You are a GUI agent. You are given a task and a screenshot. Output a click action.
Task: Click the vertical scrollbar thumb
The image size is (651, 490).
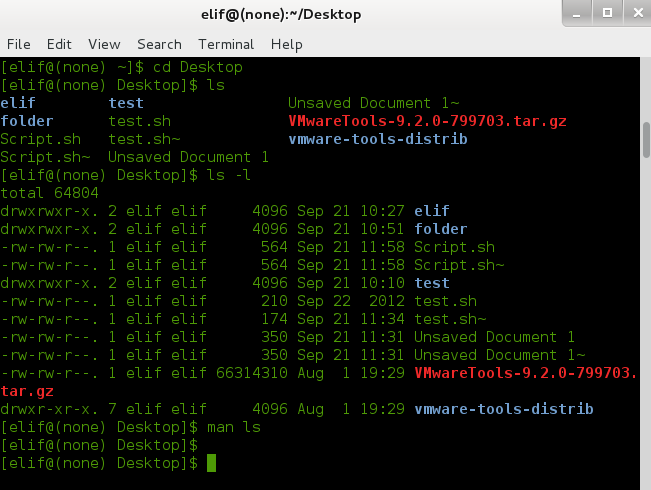coord(646,140)
